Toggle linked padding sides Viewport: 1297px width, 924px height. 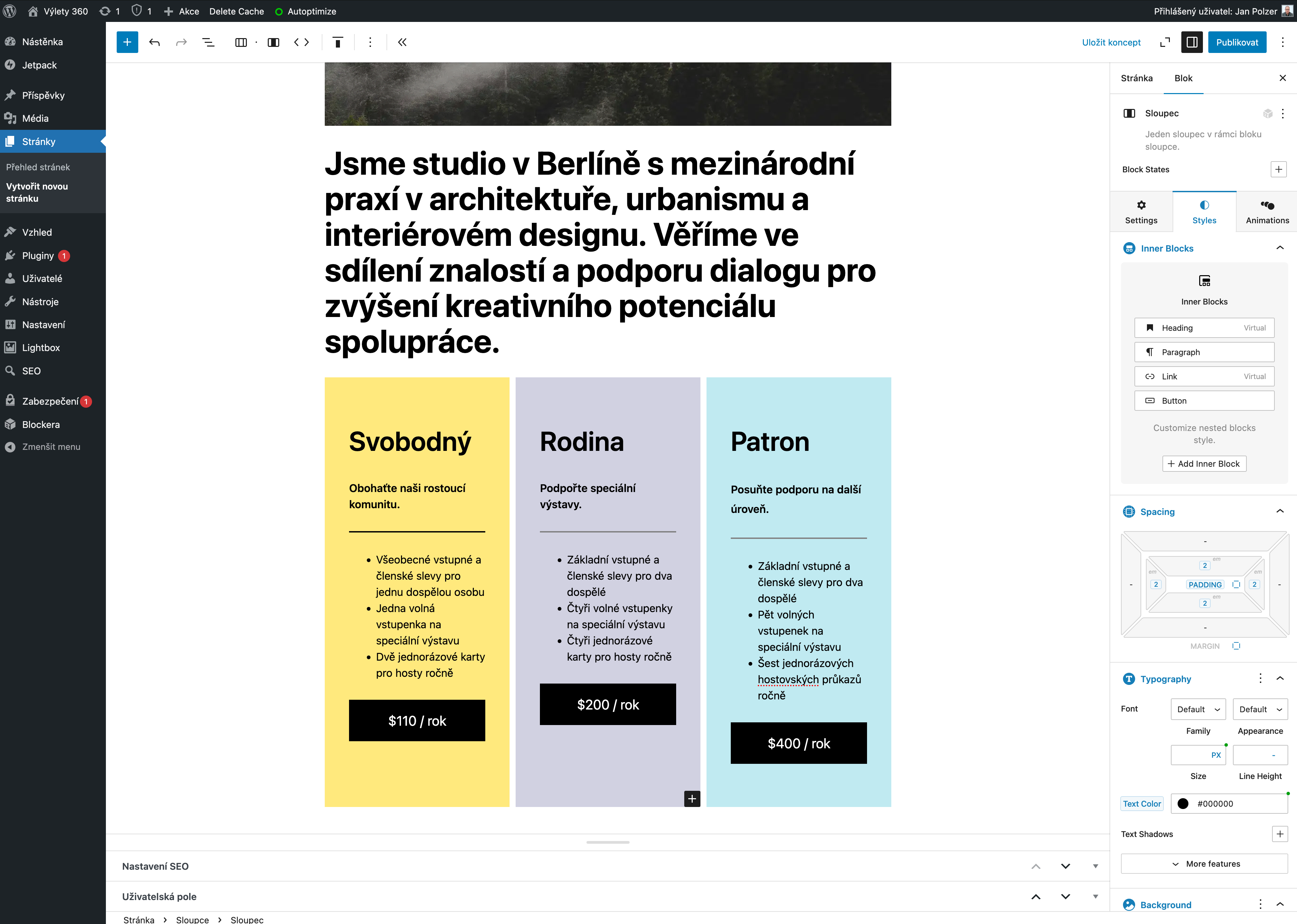(x=1236, y=584)
